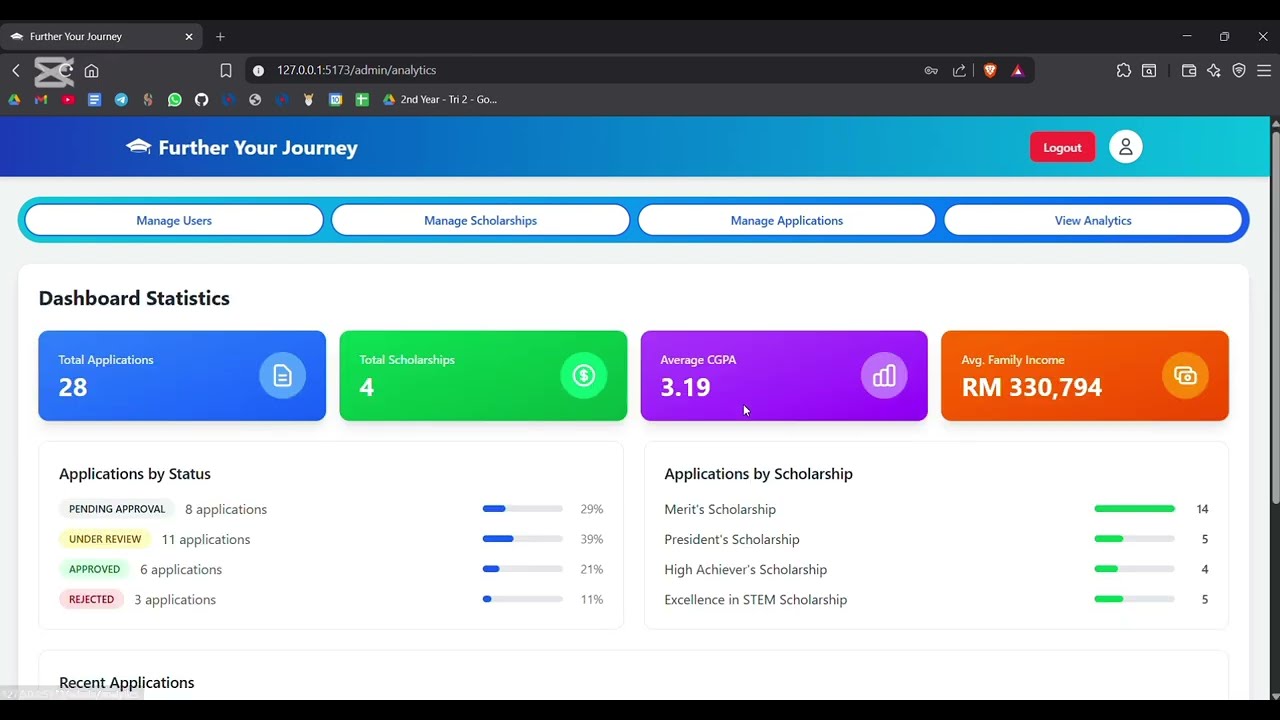Open the Google Docs bookmark
This screenshot has height=720, width=1280.
tap(94, 99)
